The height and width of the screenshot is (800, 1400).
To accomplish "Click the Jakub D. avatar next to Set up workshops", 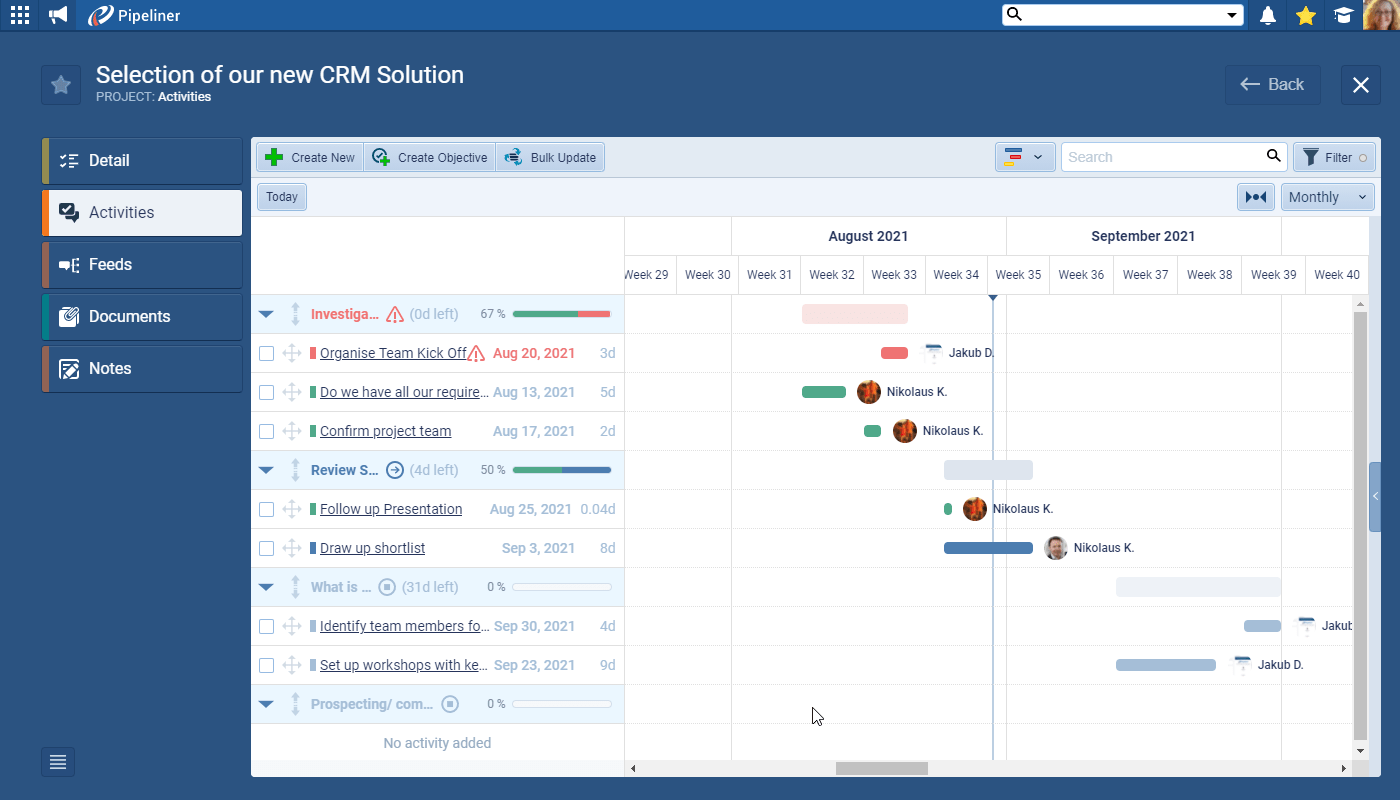I will pos(1241,664).
